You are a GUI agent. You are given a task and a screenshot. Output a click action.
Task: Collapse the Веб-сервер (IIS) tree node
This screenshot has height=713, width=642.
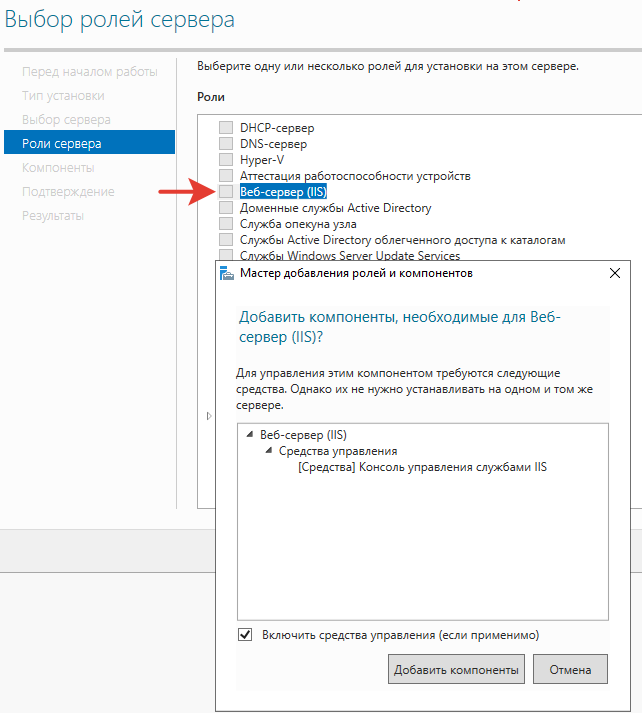tap(250, 435)
